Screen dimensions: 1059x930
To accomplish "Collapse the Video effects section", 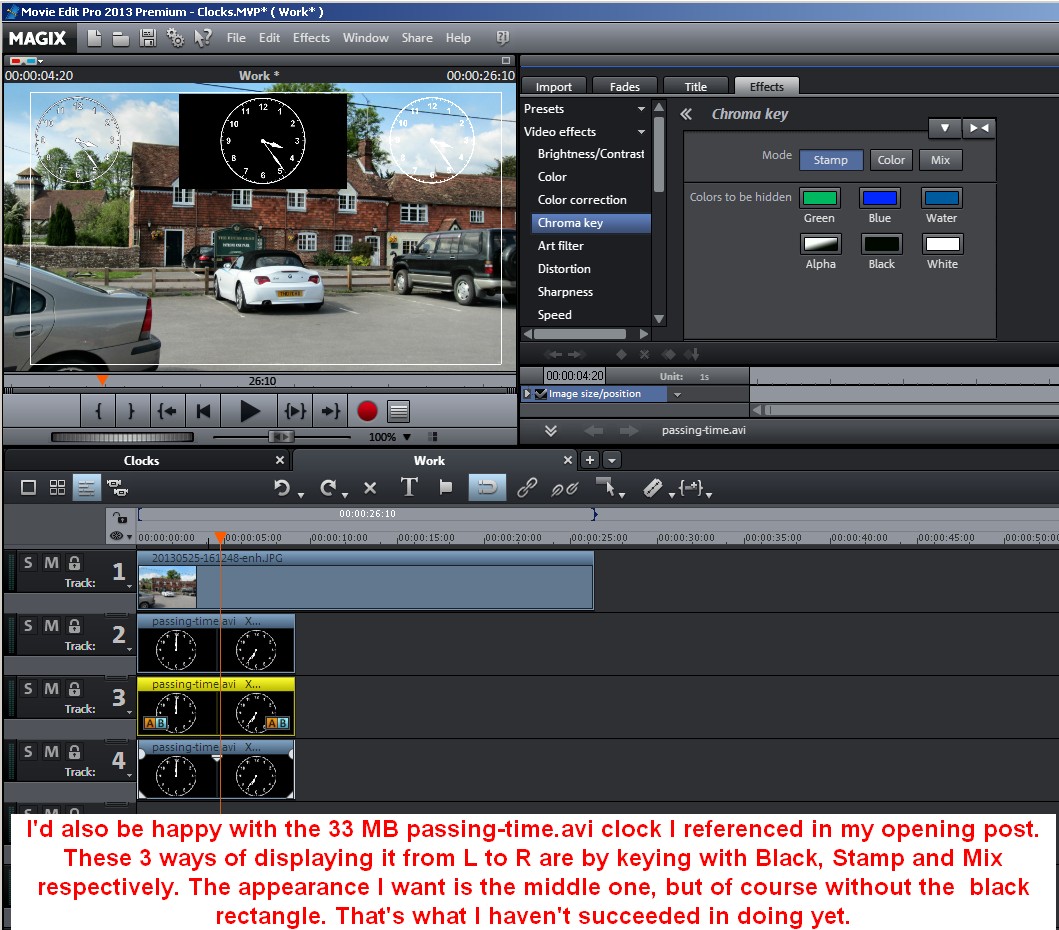I will (641, 132).
